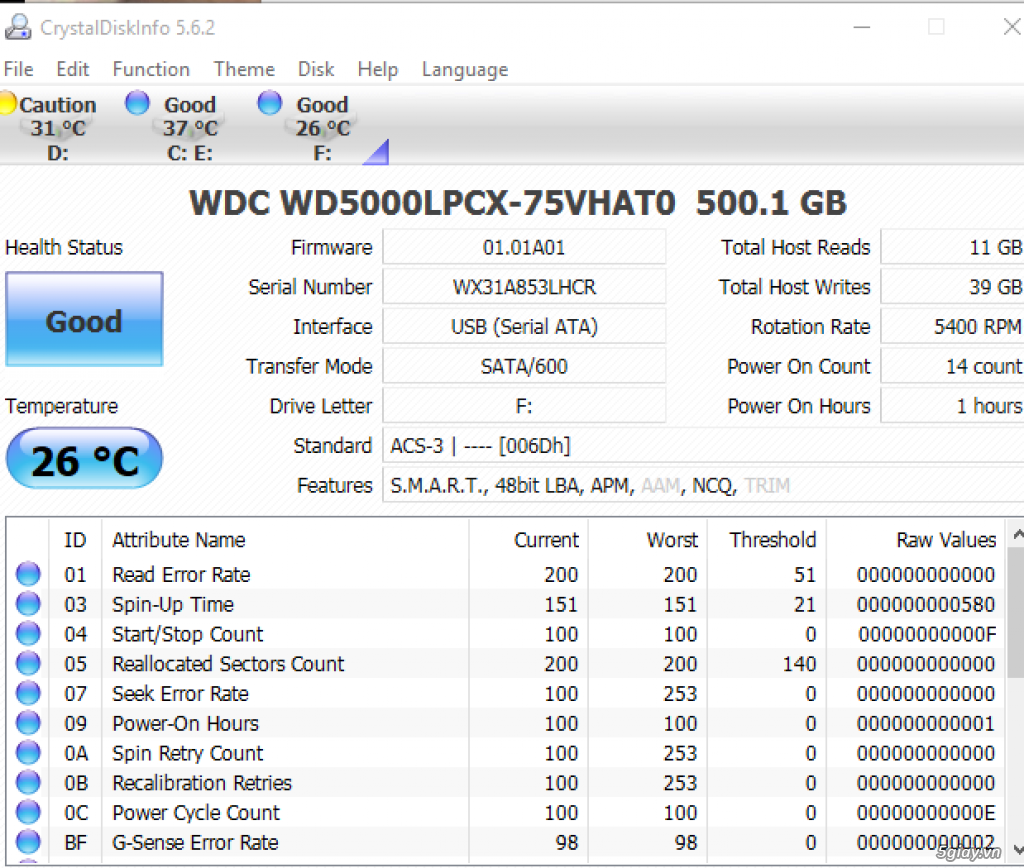
Task: Select the Read Error Rate attribute row
Action: click(x=507, y=574)
